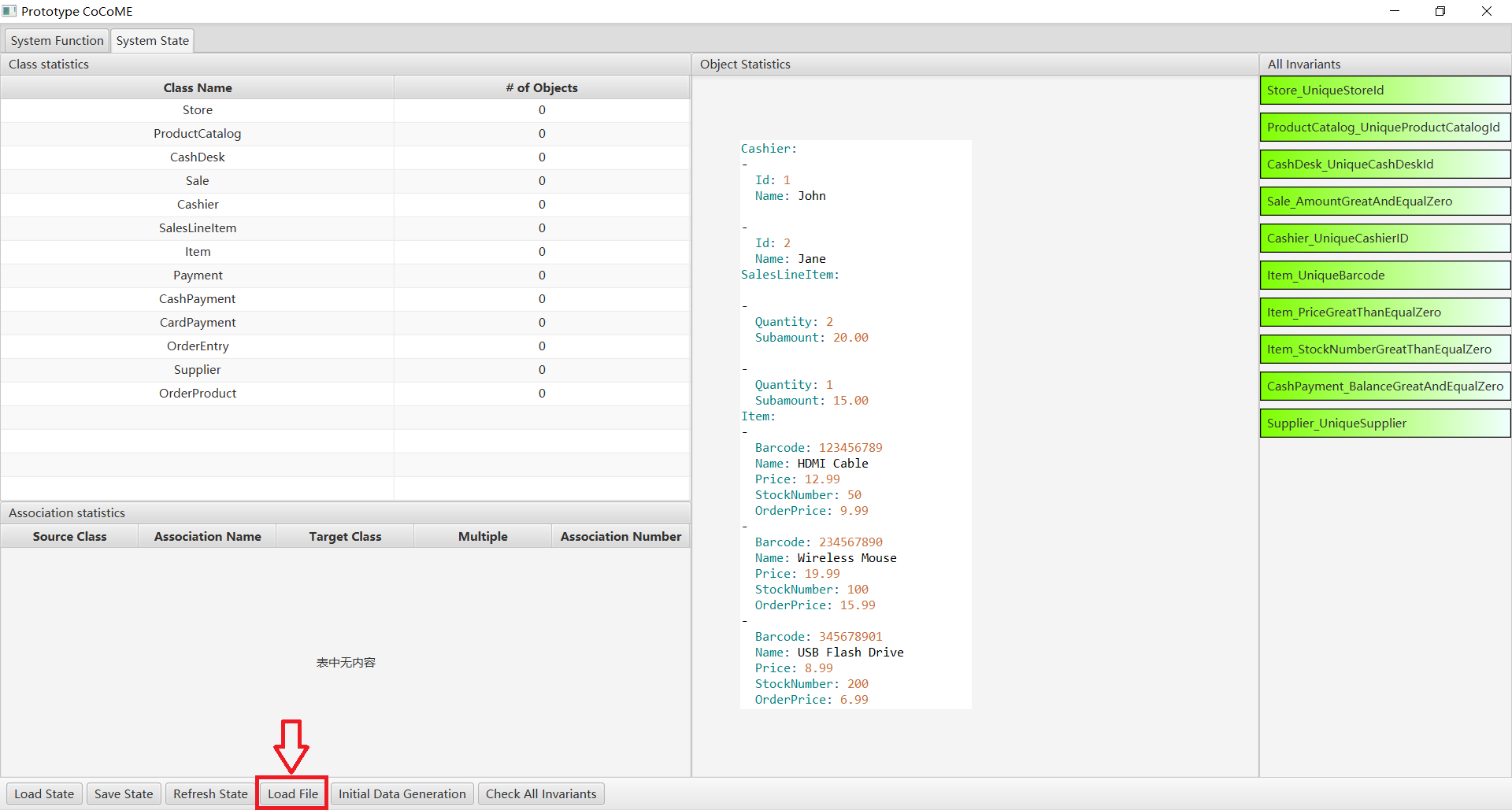
Task: Select the Sale_AmountGreatAndEqualZero invariant bar
Action: 1384,202
